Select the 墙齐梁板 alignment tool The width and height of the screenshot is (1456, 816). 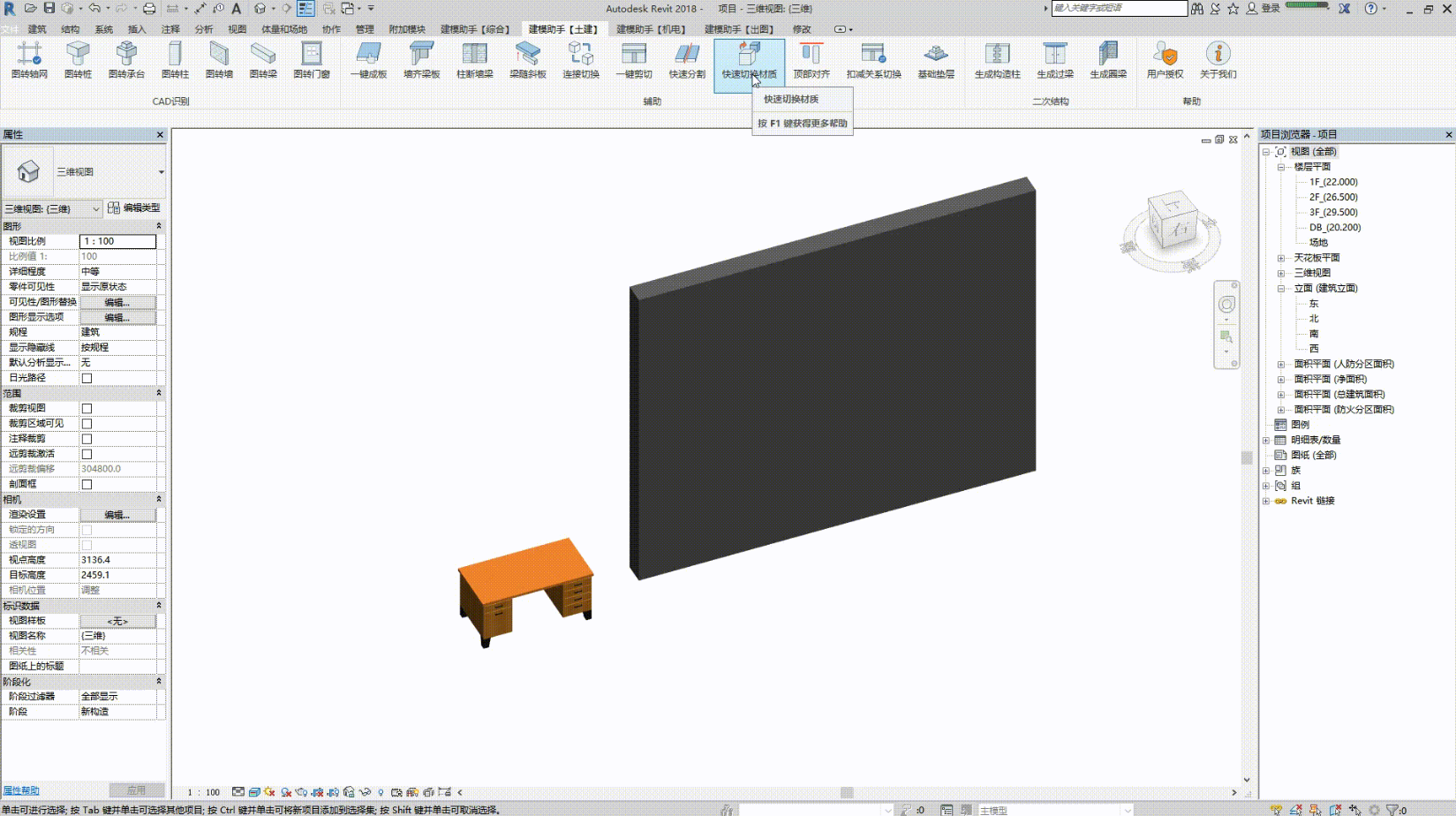pyautogui.click(x=421, y=60)
